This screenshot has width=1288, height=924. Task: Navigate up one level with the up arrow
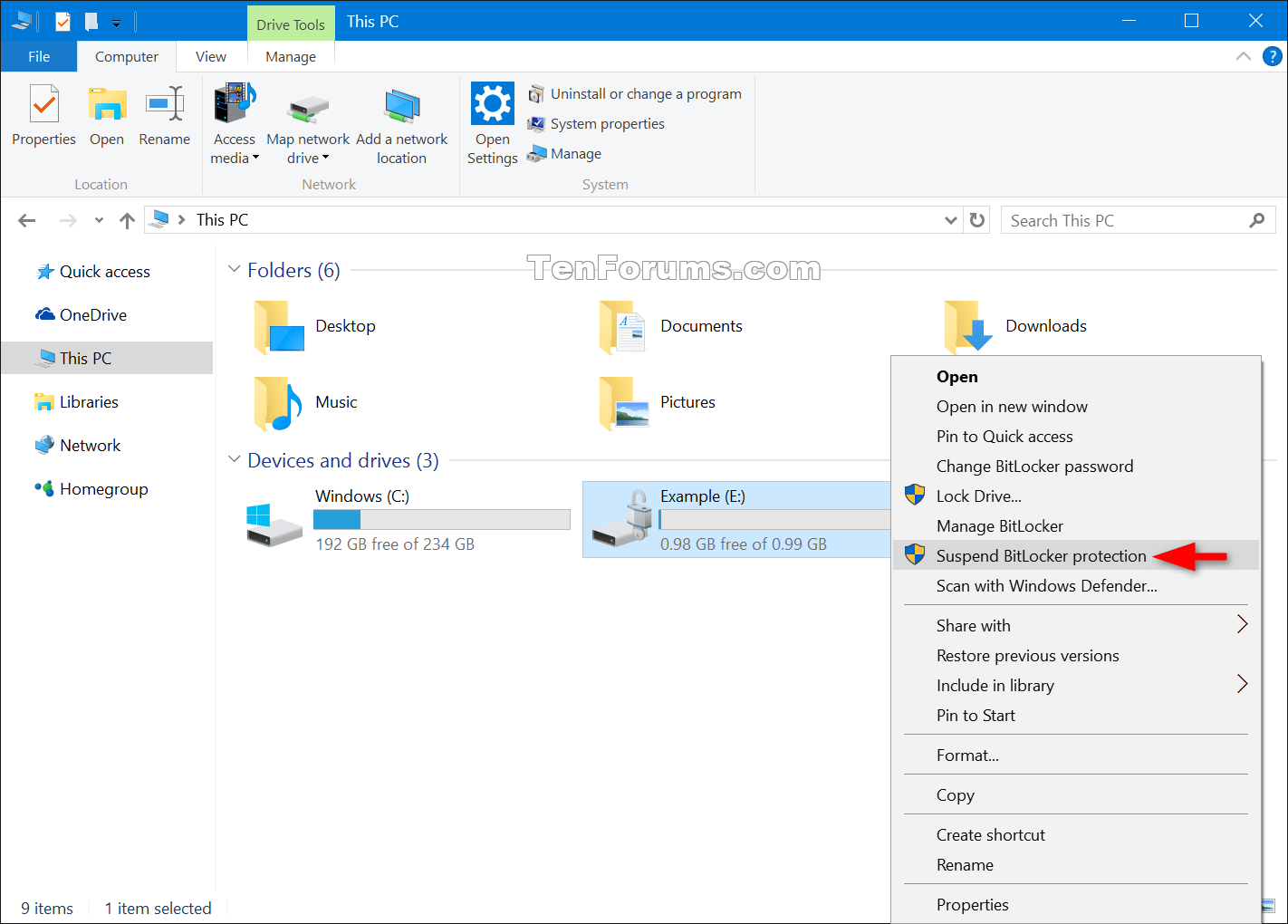pos(127,220)
